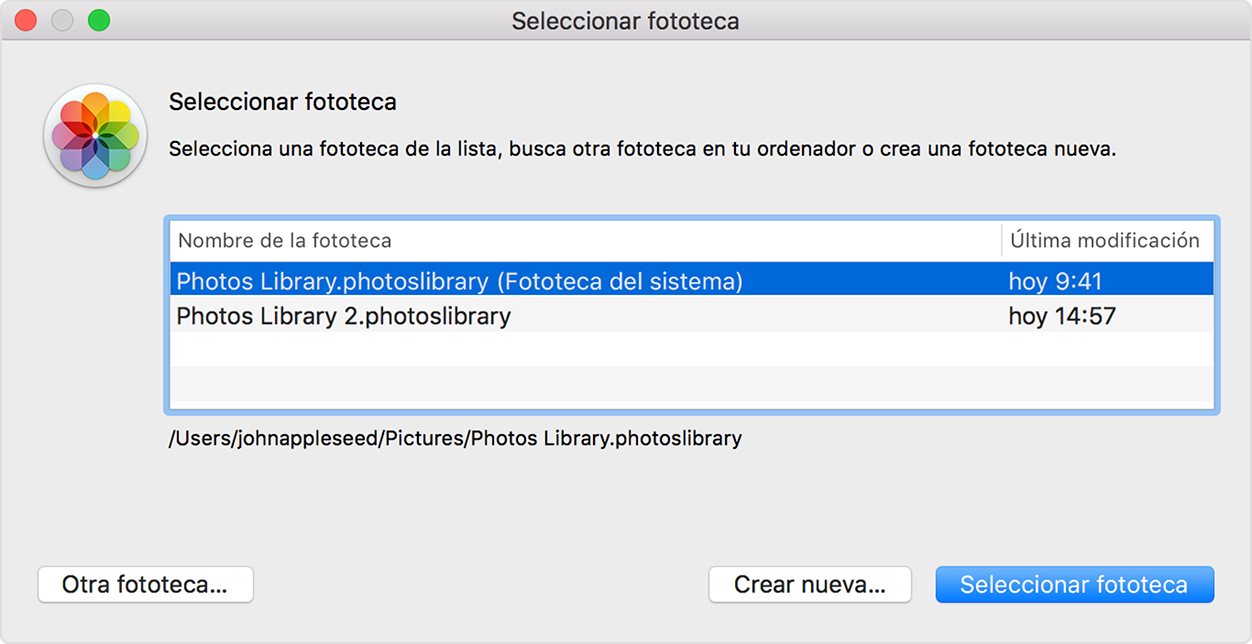The width and height of the screenshot is (1252, 644).
Task: Click the first empty row in the library list
Action: (690, 349)
